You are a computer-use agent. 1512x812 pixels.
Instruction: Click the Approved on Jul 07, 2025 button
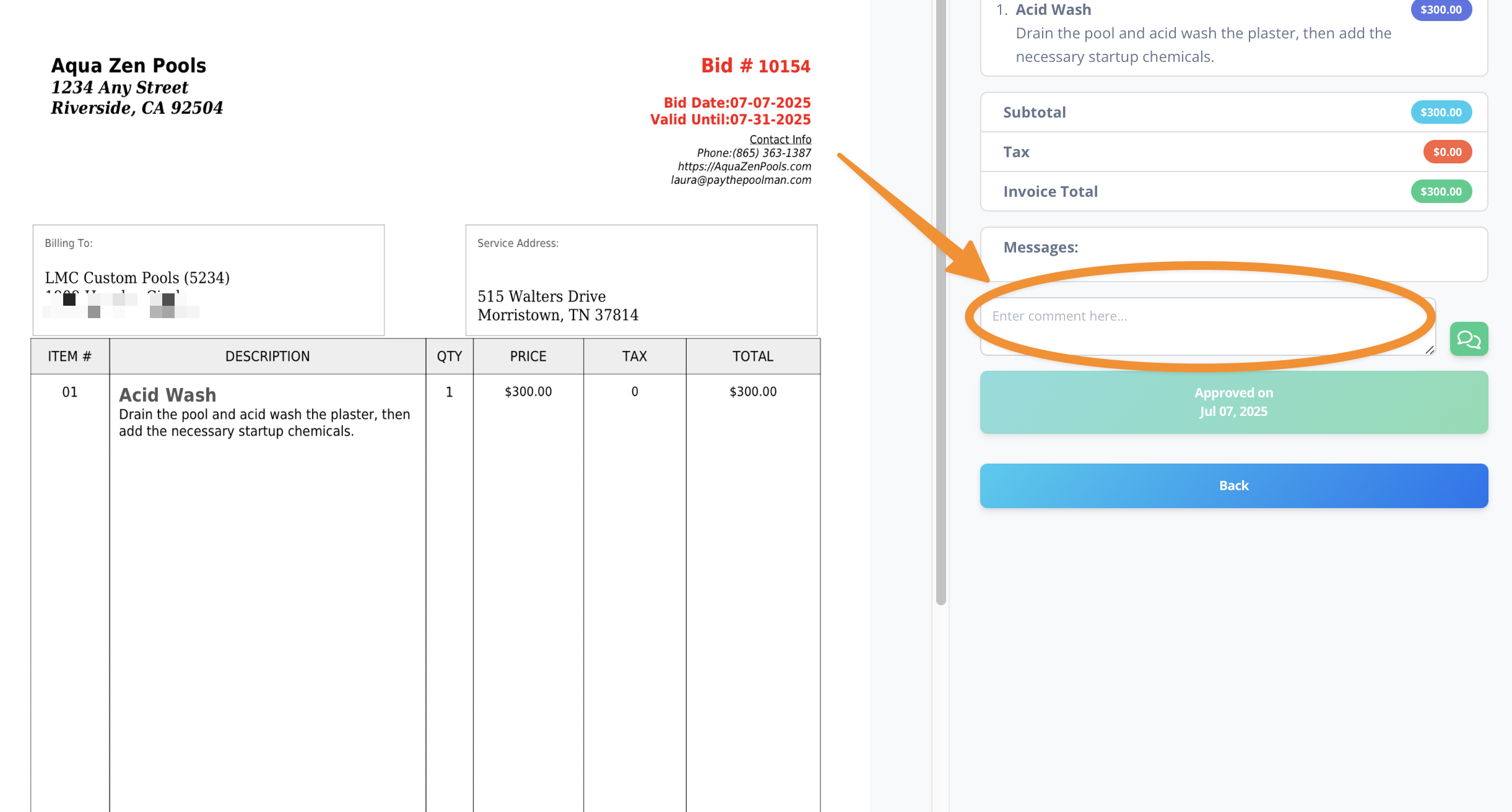(1233, 402)
